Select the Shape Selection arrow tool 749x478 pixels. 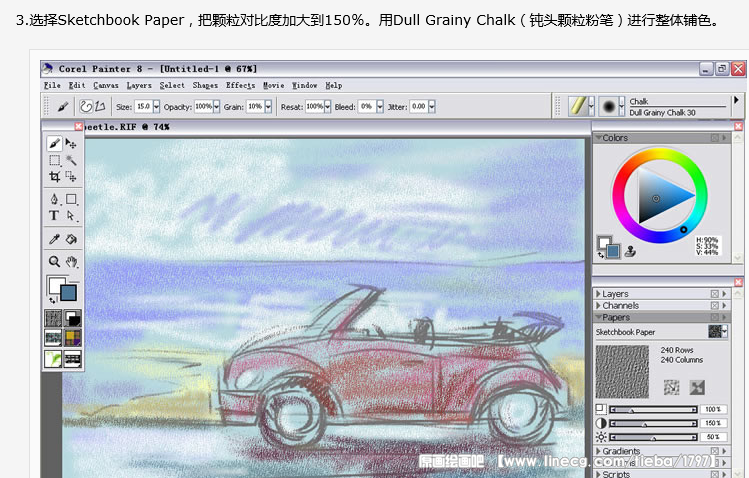[71, 216]
